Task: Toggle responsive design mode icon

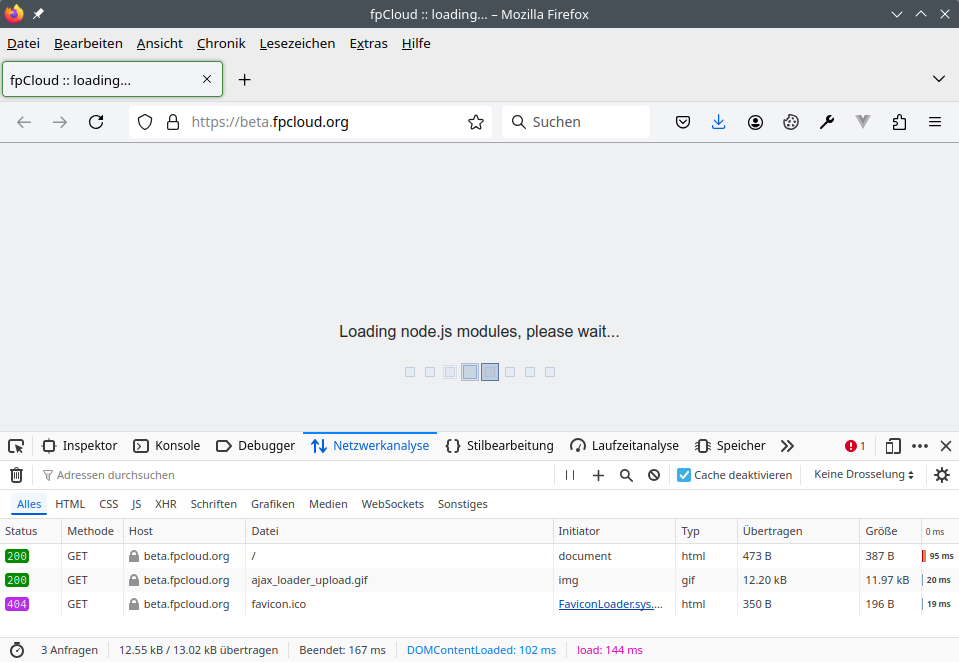Action: [x=893, y=446]
